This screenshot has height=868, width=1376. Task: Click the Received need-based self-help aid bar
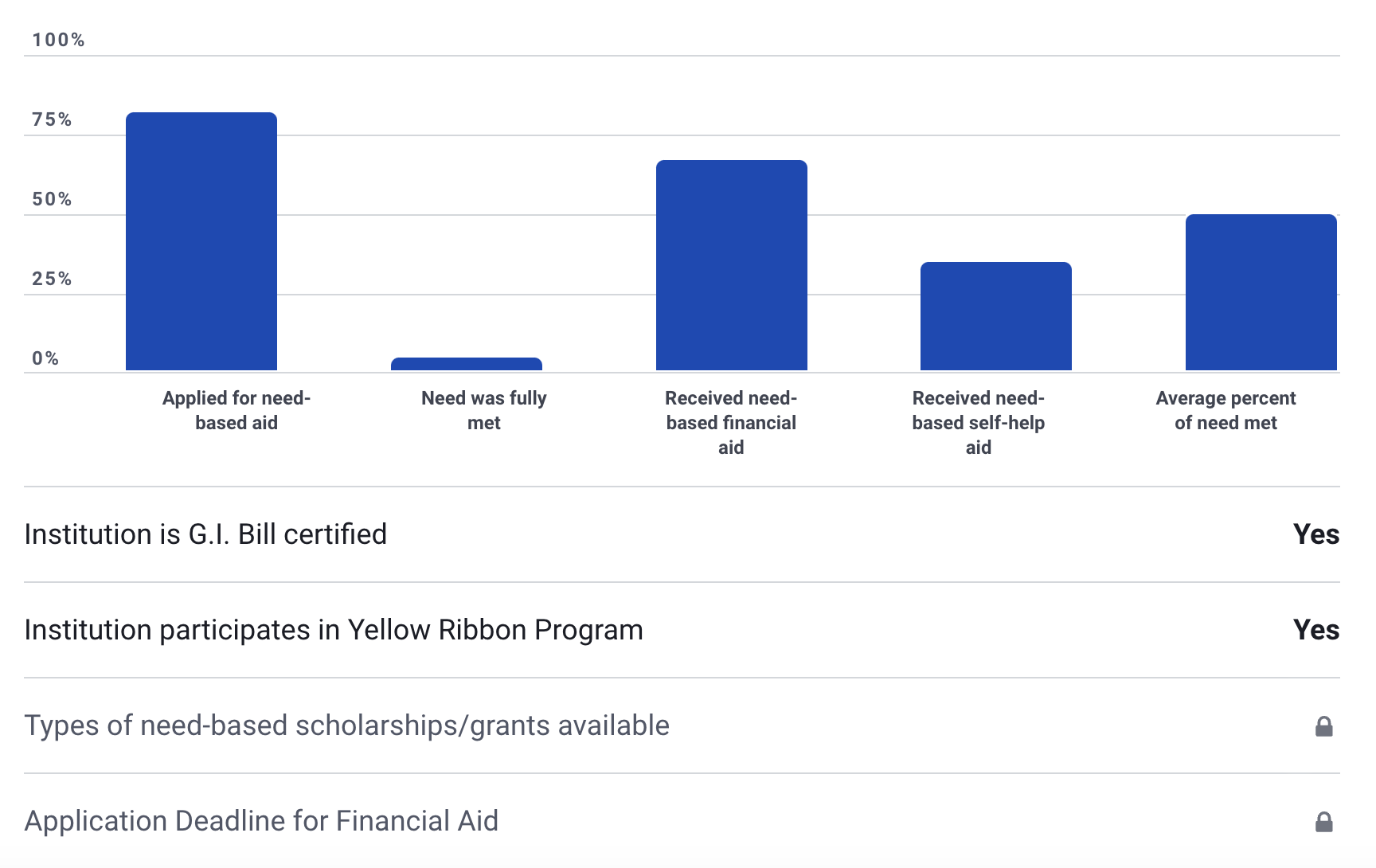[995, 316]
